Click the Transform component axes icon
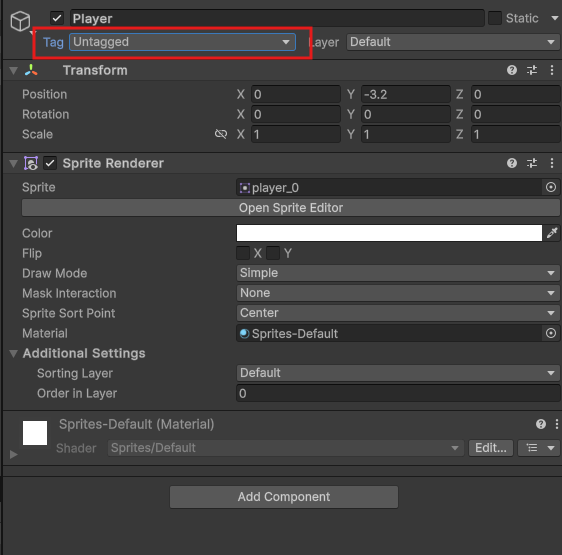 coord(31,70)
